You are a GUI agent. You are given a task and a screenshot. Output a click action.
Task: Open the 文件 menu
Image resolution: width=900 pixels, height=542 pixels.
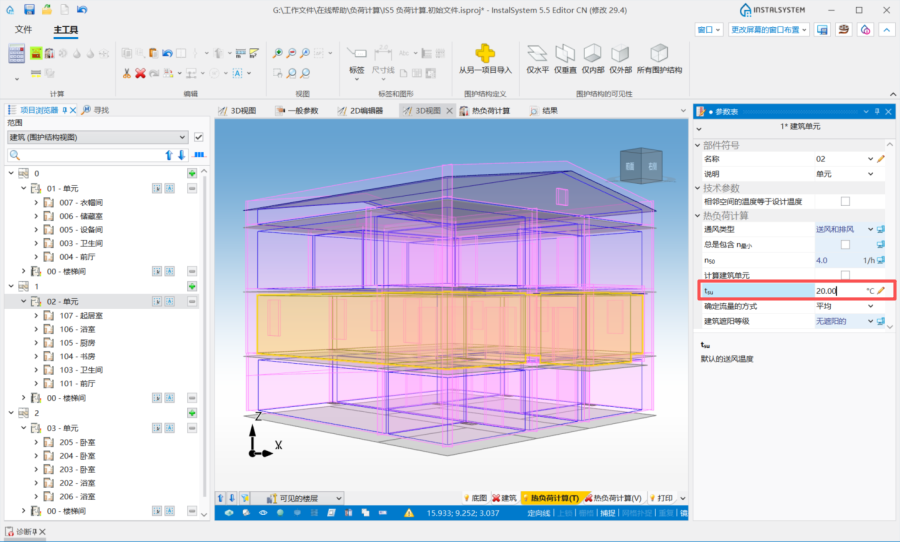click(24, 30)
